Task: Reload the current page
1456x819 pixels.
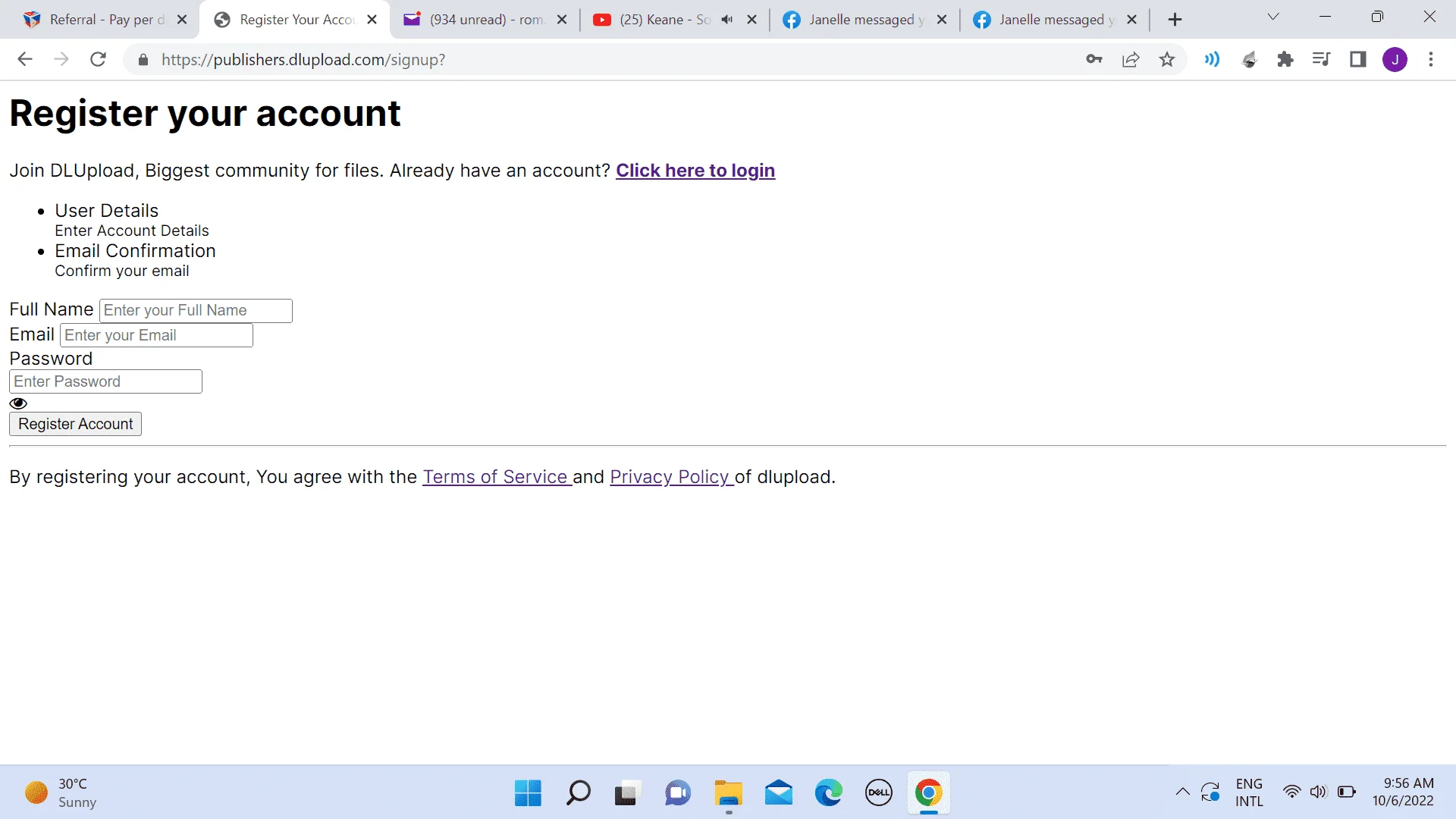Action: pyautogui.click(x=98, y=59)
